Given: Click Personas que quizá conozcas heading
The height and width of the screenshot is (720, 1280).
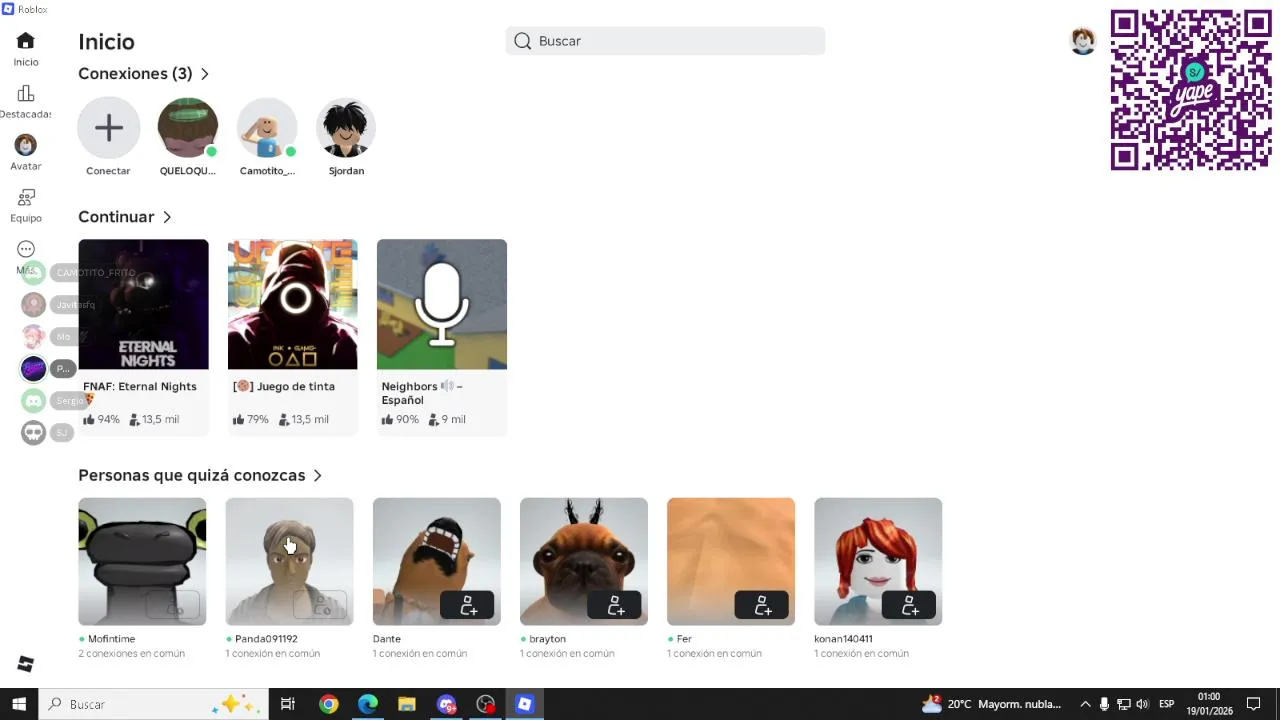Looking at the screenshot, I should tap(192, 476).
